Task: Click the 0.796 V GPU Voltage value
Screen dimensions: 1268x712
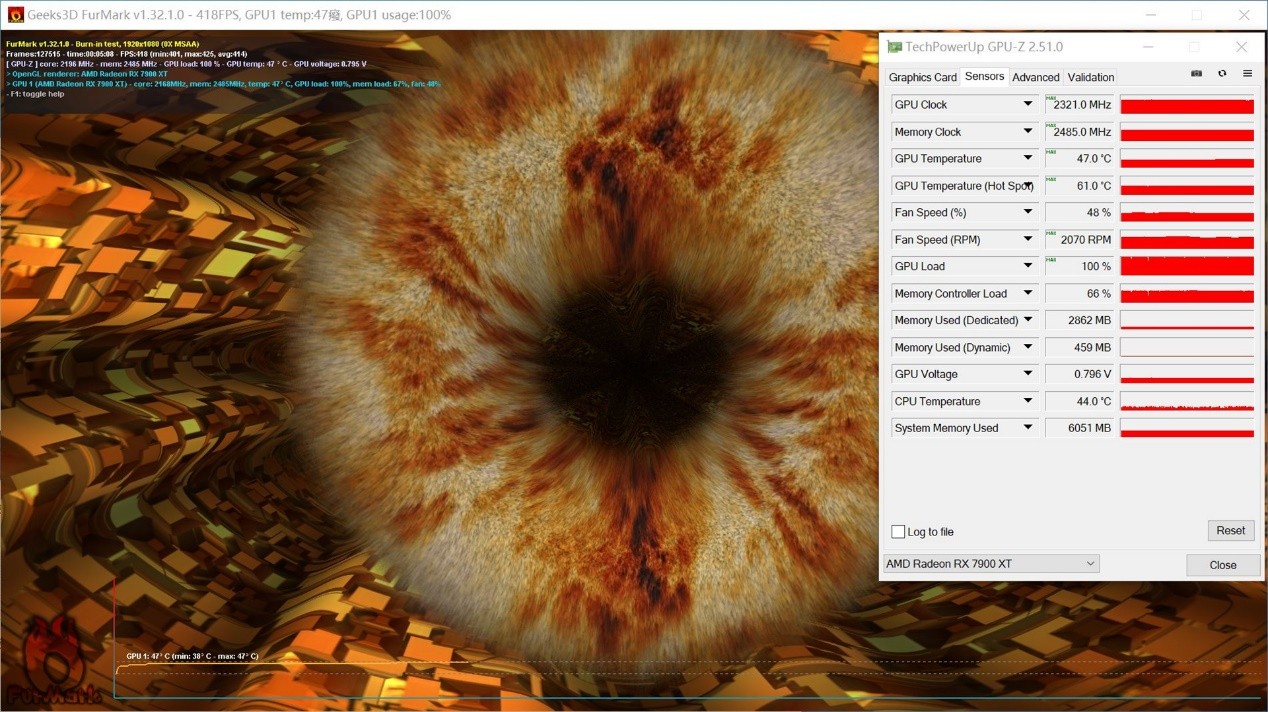Action: pos(1079,374)
